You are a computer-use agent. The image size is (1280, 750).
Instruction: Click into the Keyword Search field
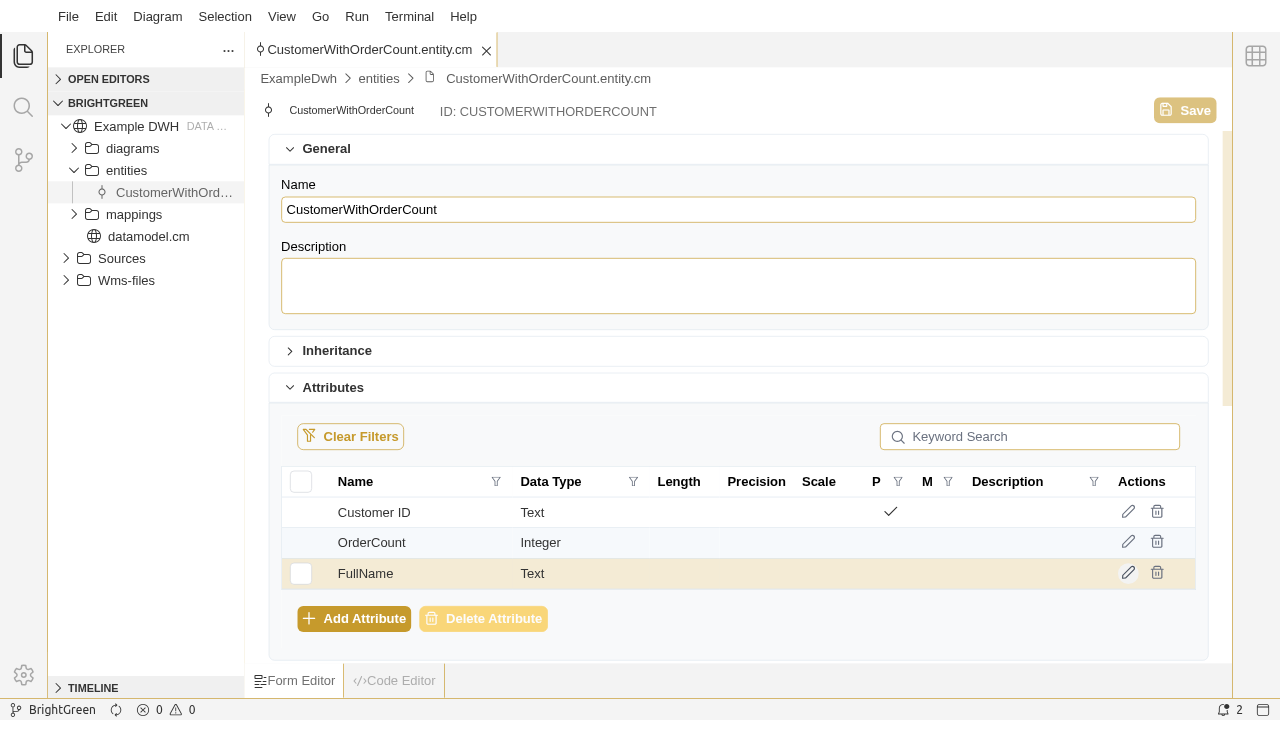tap(1040, 437)
